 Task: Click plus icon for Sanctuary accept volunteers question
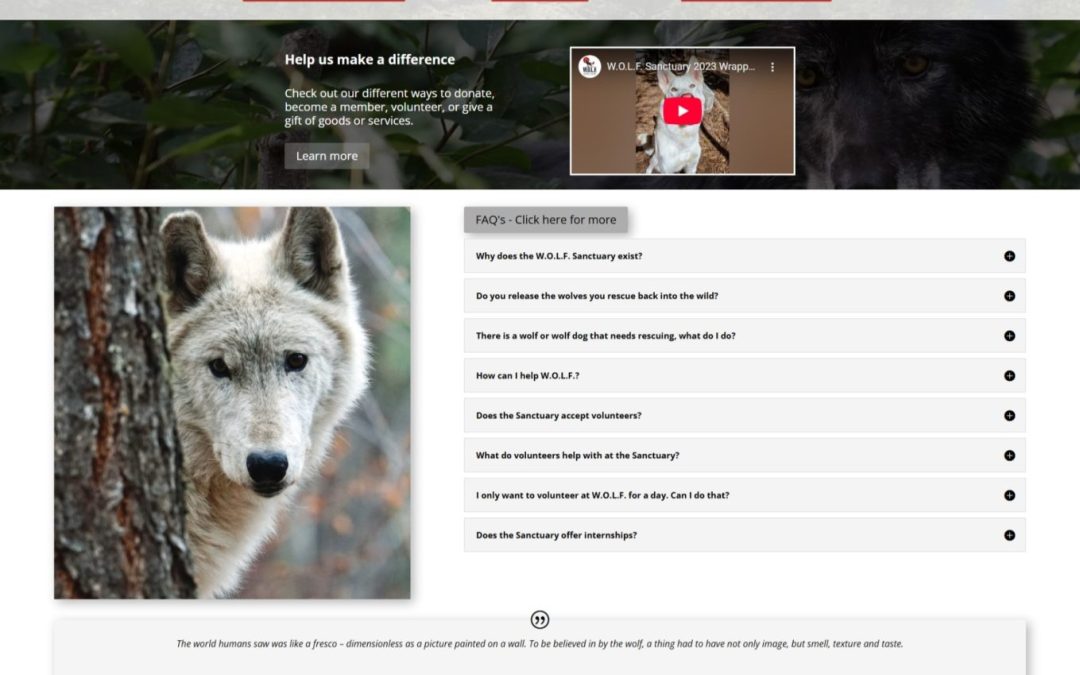(1009, 416)
